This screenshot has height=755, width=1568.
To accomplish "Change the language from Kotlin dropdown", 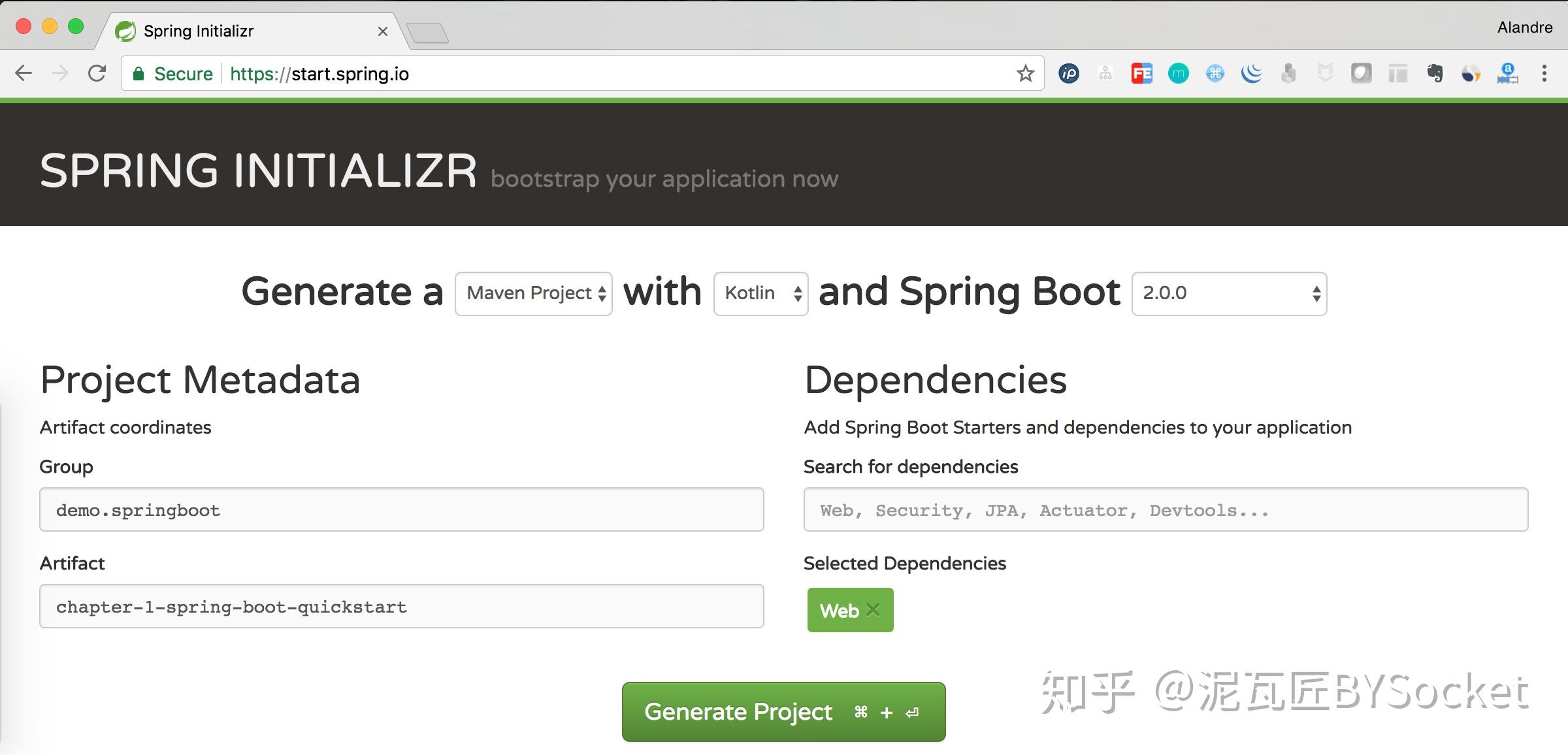I will pyautogui.click(x=760, y=293).
